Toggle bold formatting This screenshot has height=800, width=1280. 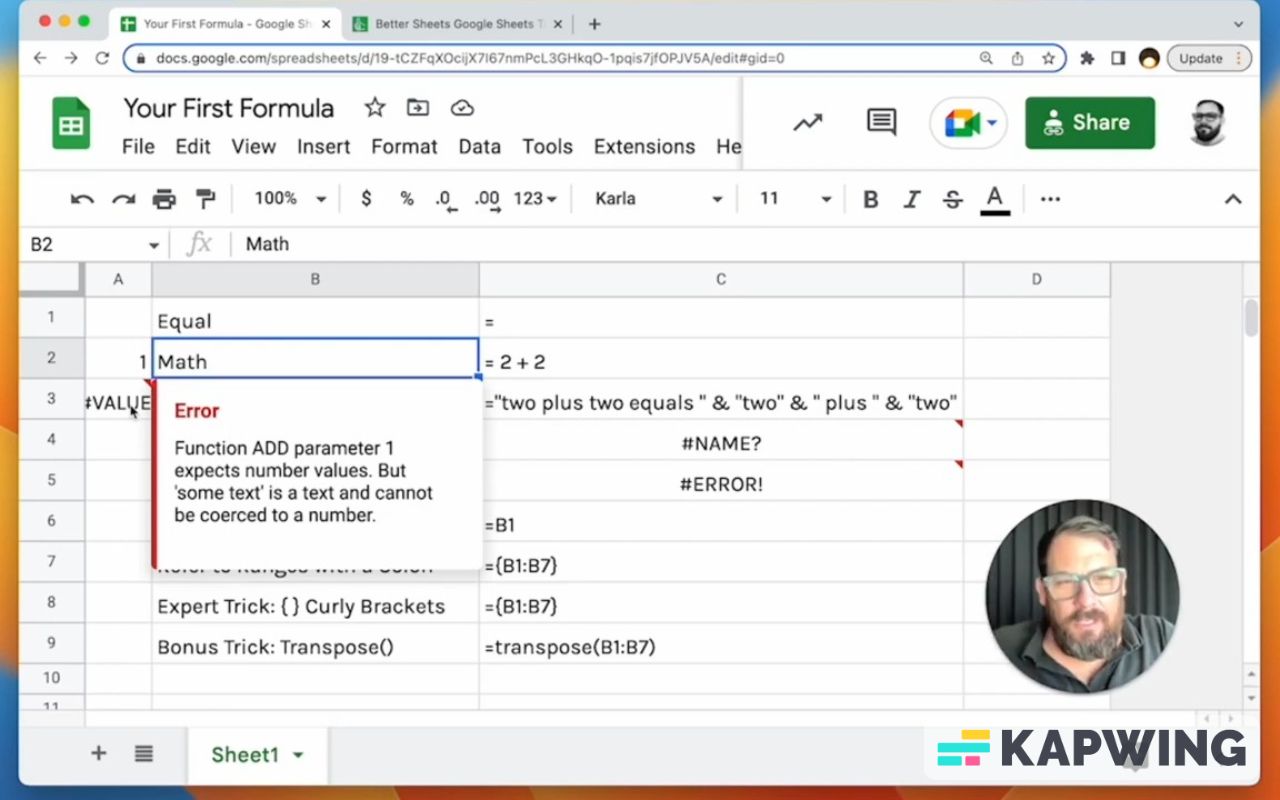[x=871, y=199]
